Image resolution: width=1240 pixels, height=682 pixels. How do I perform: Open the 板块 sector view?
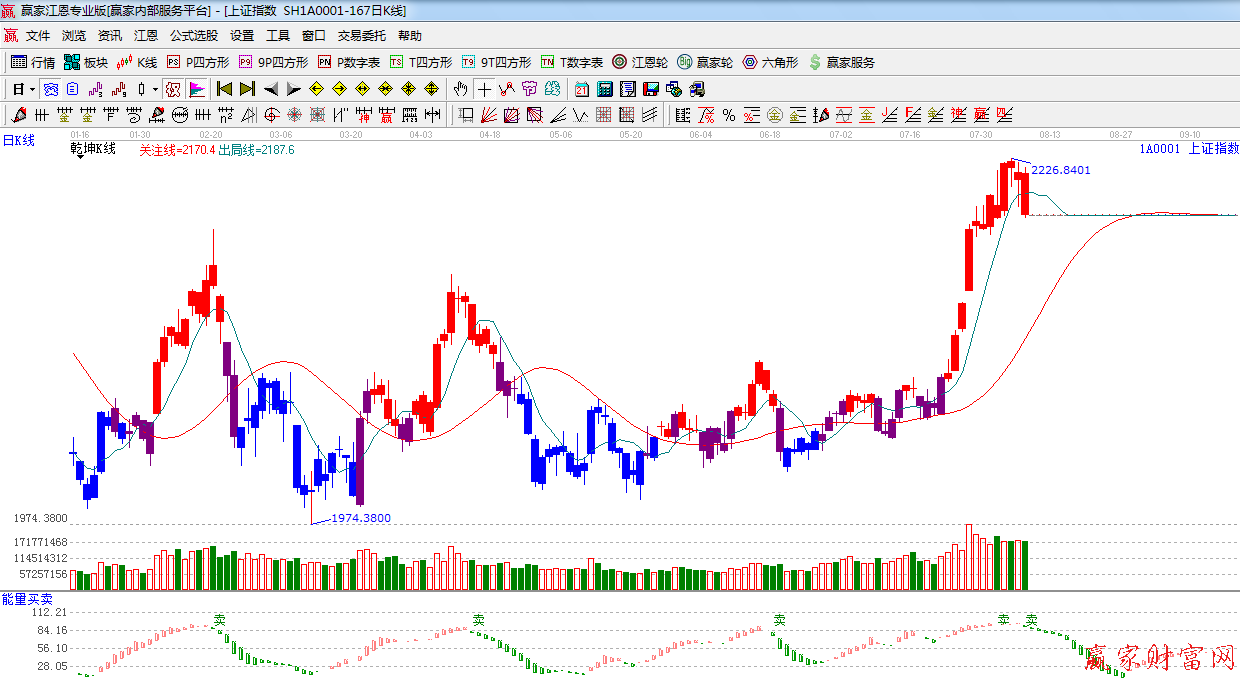pyautogui.click(x=85, y=62)
